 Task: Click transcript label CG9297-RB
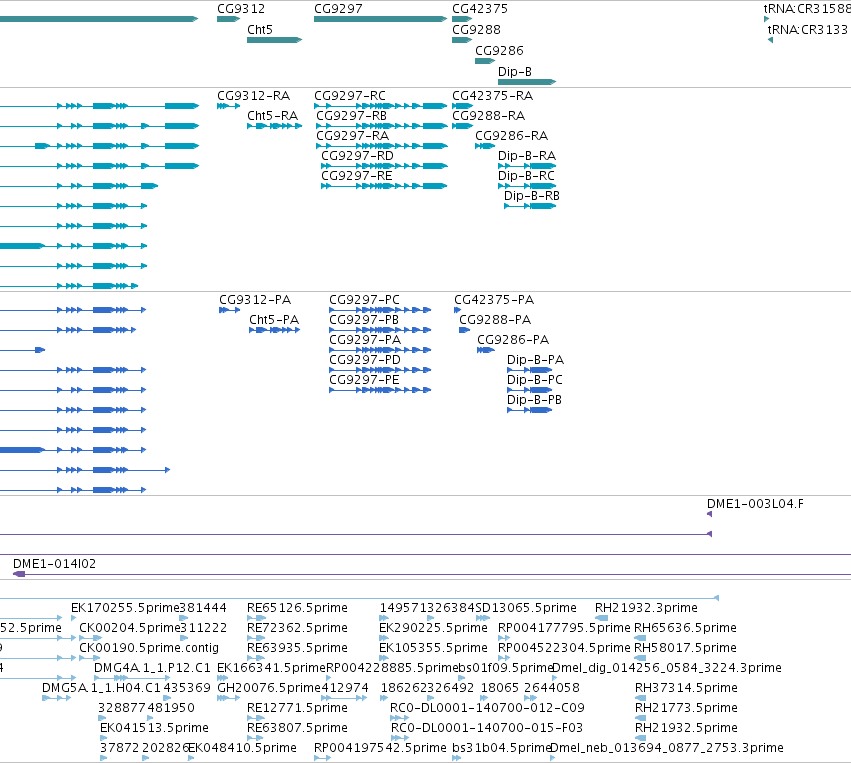pyautogui.click(x=352, y=116)
